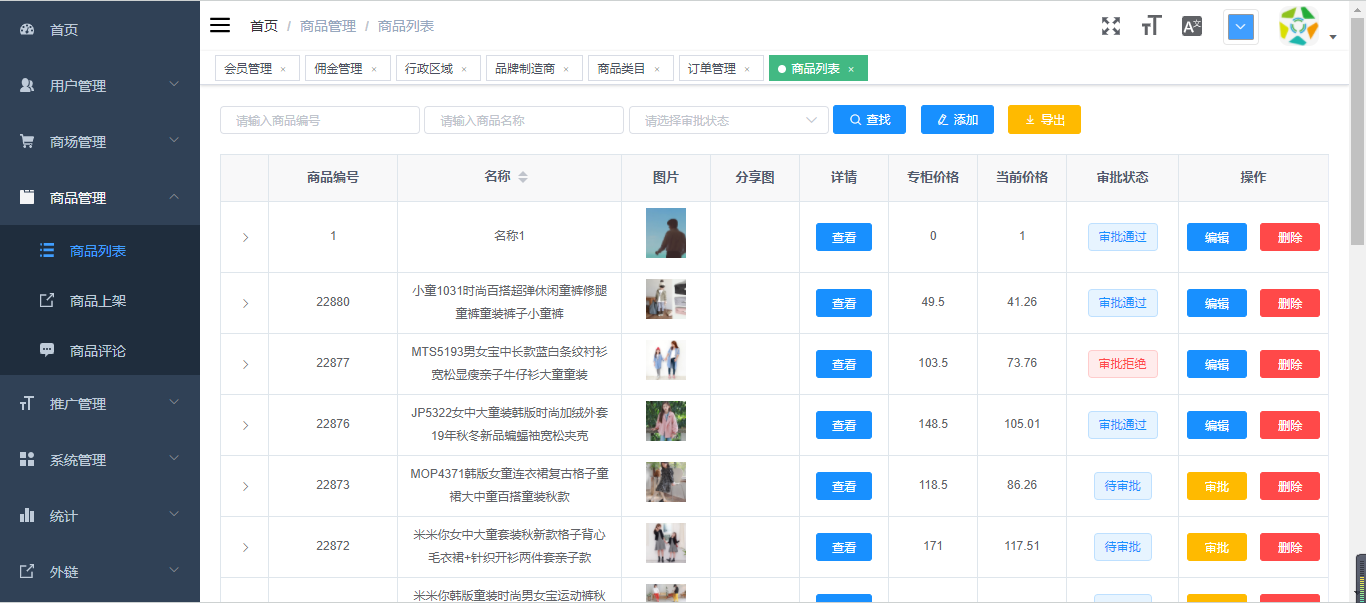Click the 商品管理 breadcrumb link
This screenshot has width=1366, height=603.
click(x=328, y=26)
